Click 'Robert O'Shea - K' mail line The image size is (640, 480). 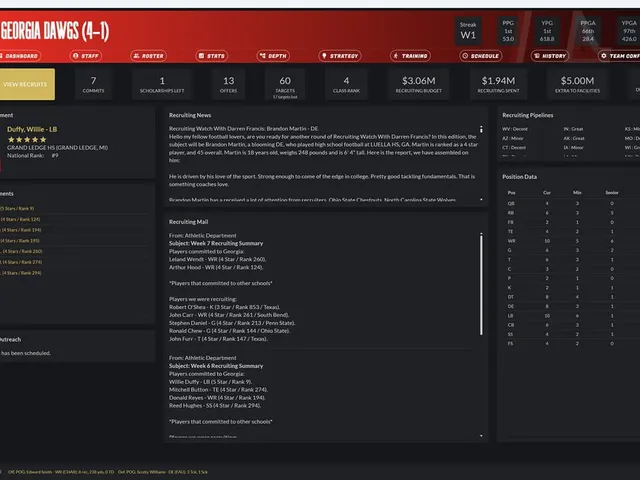(x=225, y=307)
